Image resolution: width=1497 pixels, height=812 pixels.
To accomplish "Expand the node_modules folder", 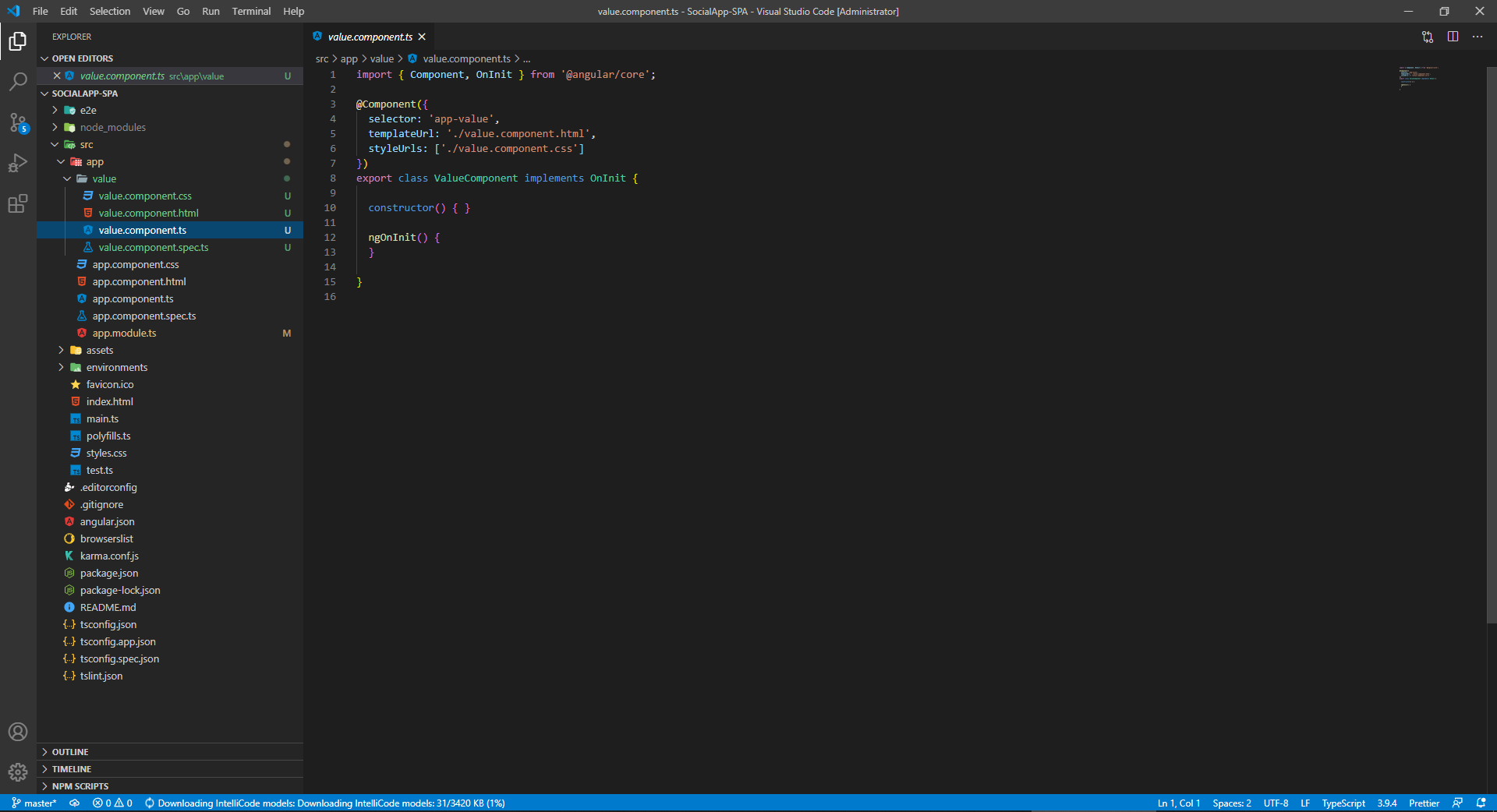I will [170, 128].
